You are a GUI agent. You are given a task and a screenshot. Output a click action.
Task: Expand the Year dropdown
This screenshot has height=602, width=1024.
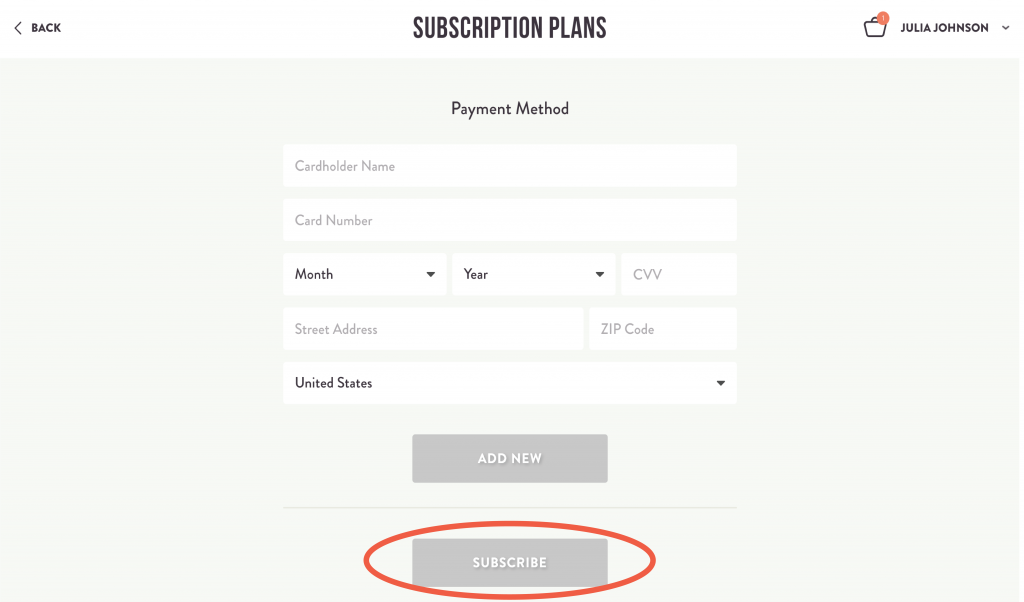[533, 273]
